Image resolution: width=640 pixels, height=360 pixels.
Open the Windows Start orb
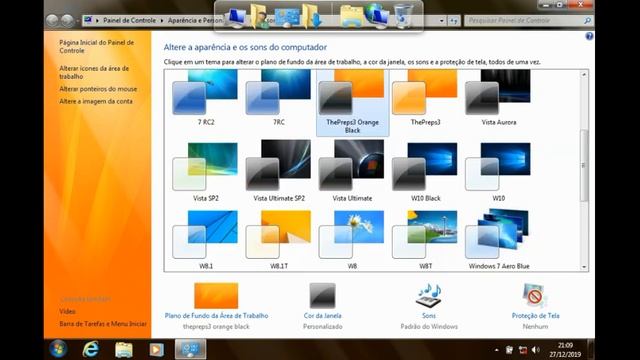[x=58, y=349]
